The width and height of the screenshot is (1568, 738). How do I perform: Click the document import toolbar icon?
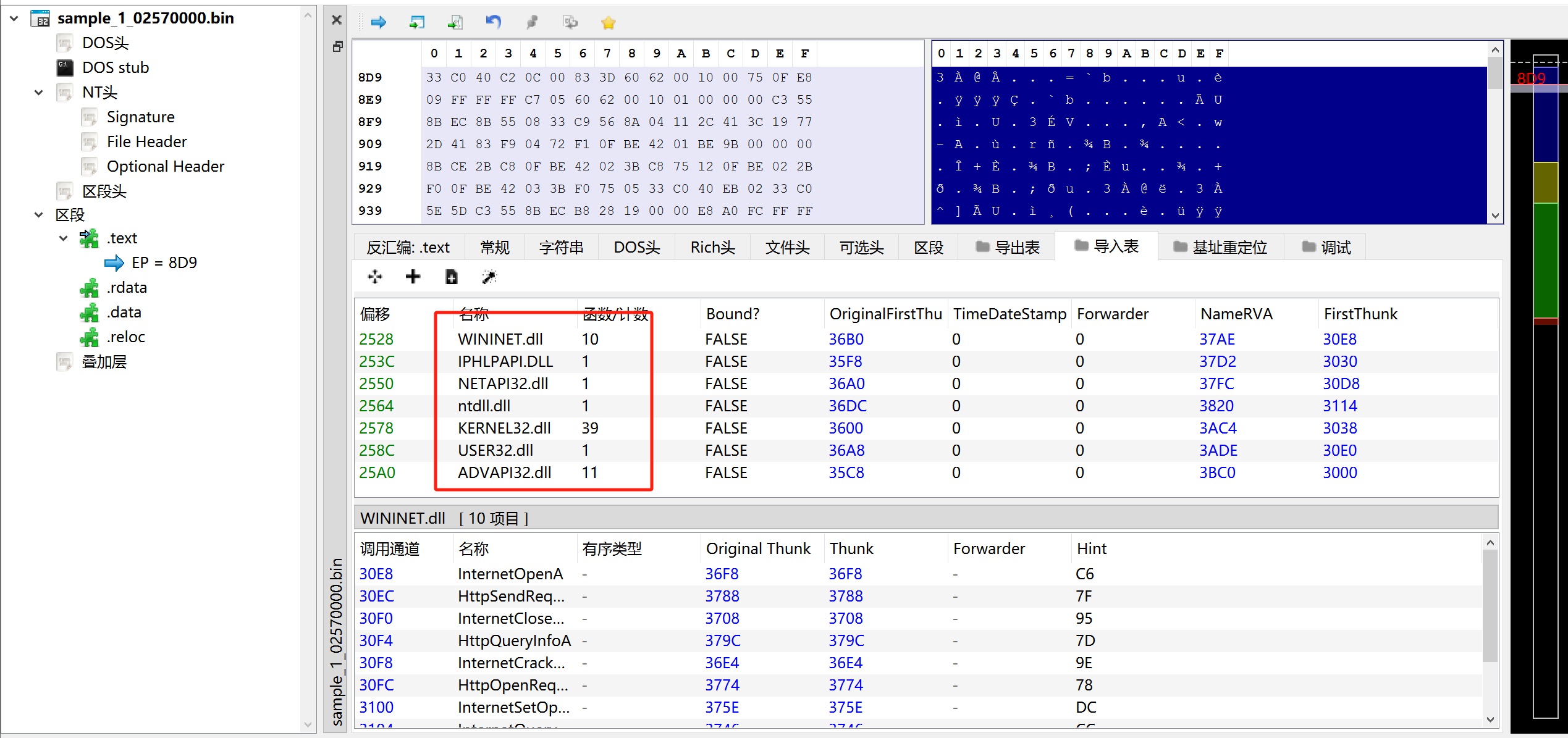(455, 23)
